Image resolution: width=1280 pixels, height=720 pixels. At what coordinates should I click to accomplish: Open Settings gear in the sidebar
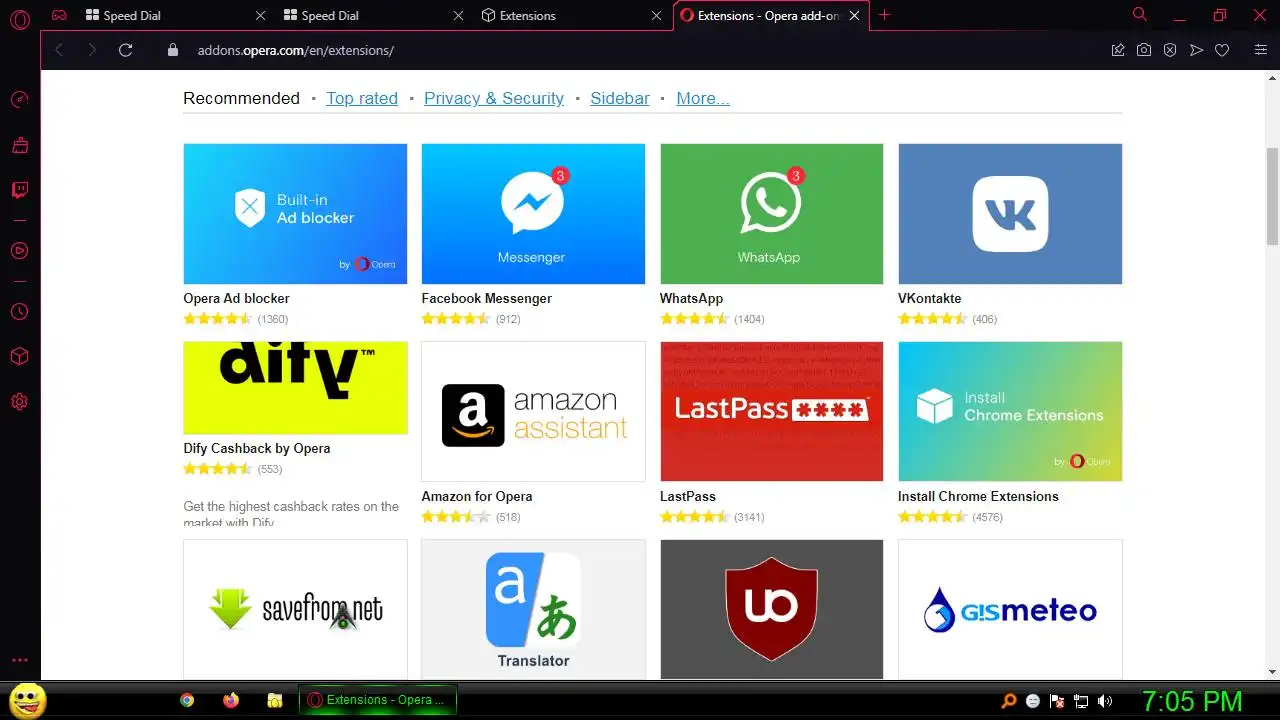point(19,402)
